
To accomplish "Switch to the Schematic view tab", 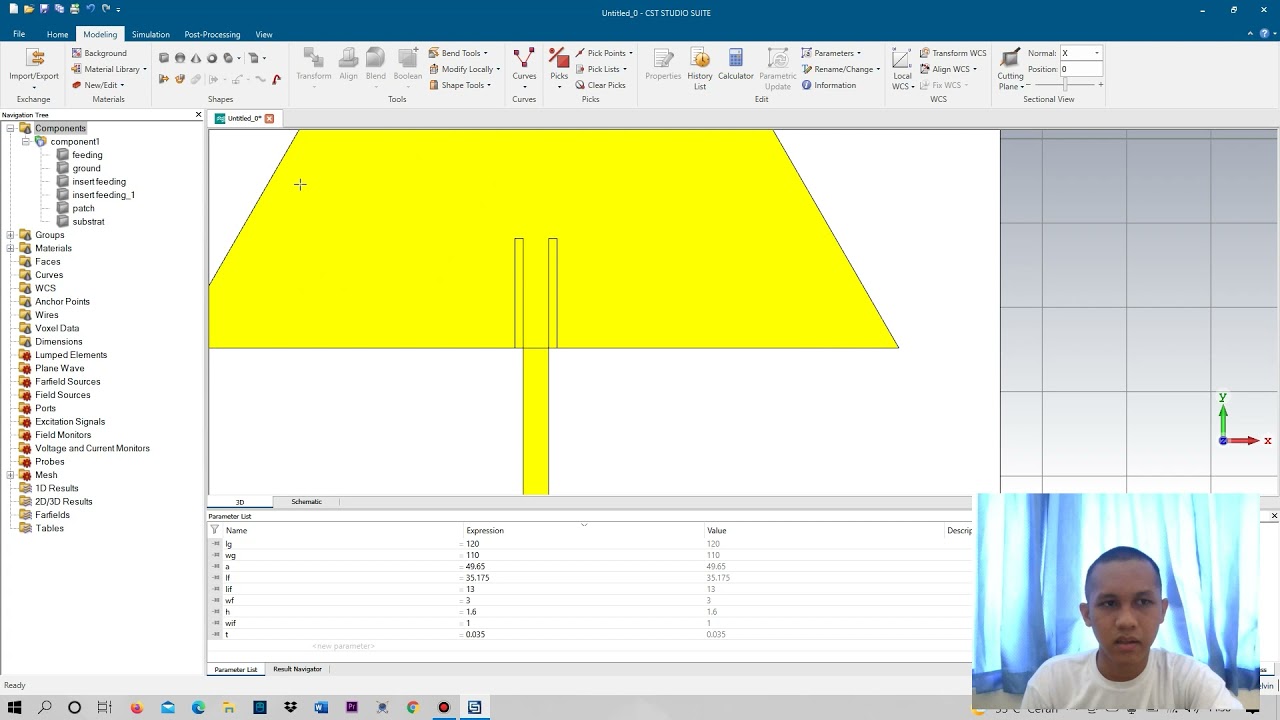I will [x=306, y=502].
